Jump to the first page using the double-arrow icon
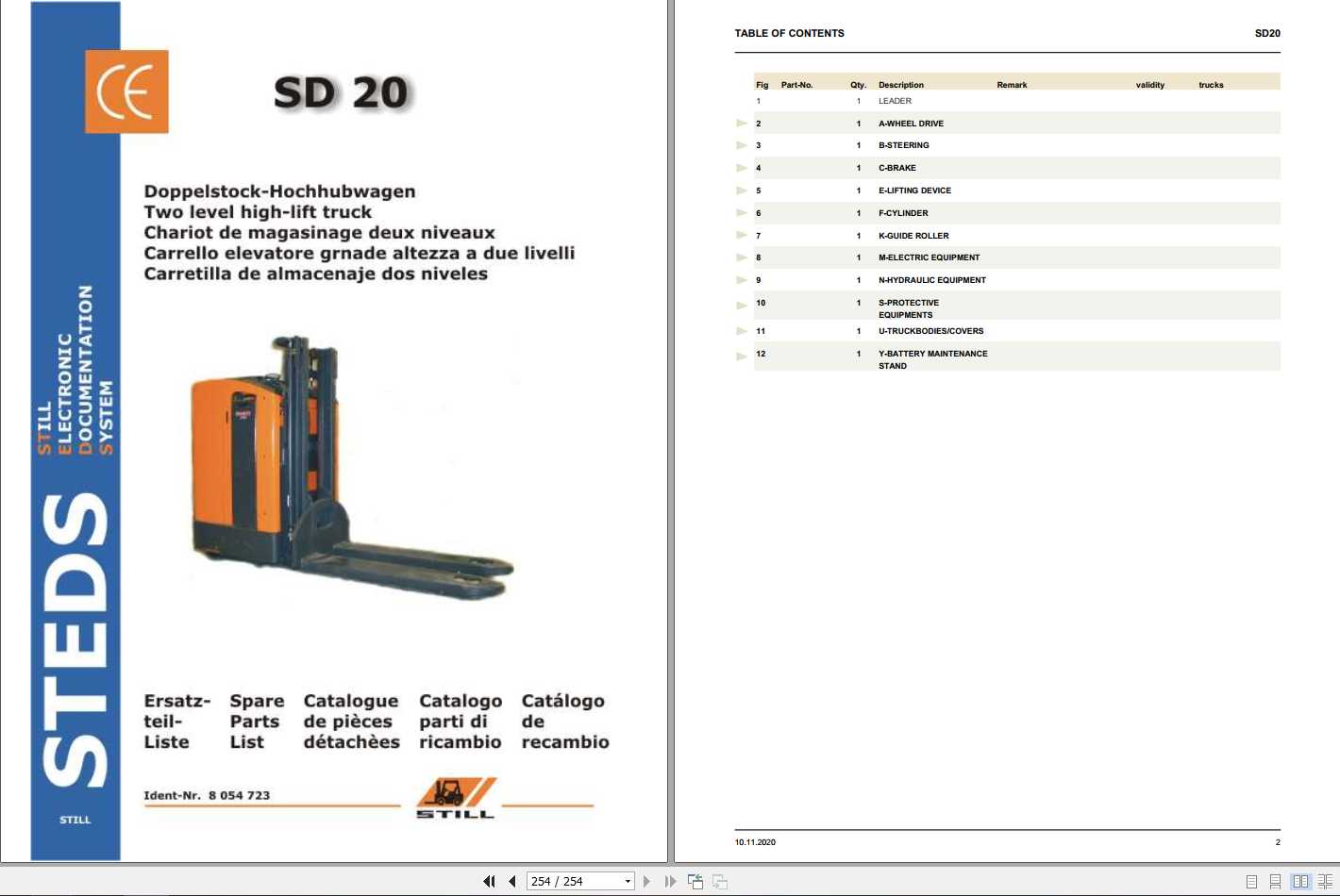 click(x=488, y=881)
